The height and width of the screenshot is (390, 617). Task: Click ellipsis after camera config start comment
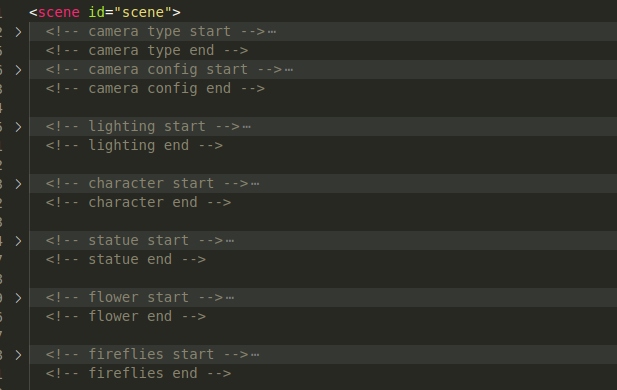tap(289, 70)
